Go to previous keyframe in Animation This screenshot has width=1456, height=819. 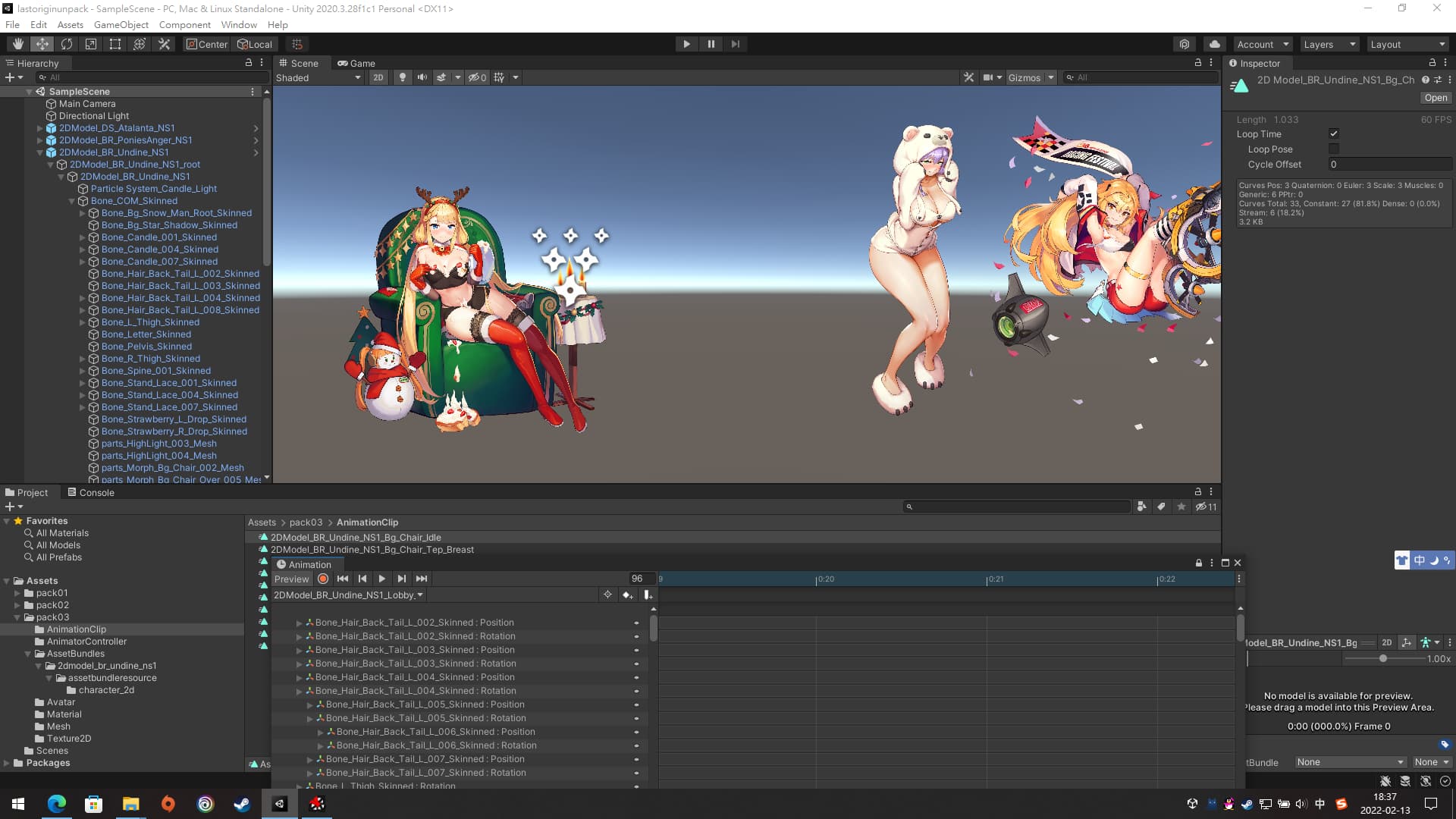[x=362, y=579]
